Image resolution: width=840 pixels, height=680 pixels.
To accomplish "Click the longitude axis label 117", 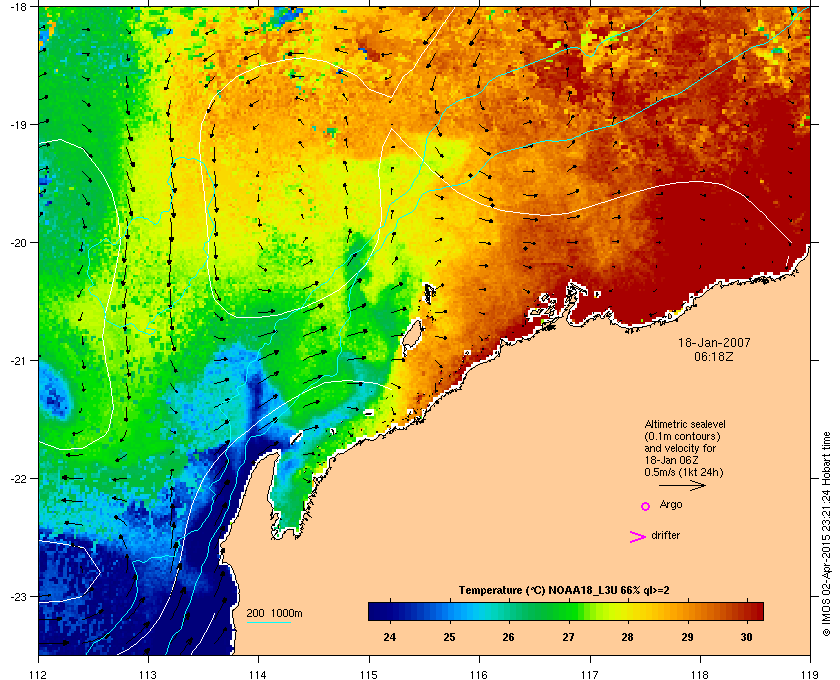I will 590,675.
